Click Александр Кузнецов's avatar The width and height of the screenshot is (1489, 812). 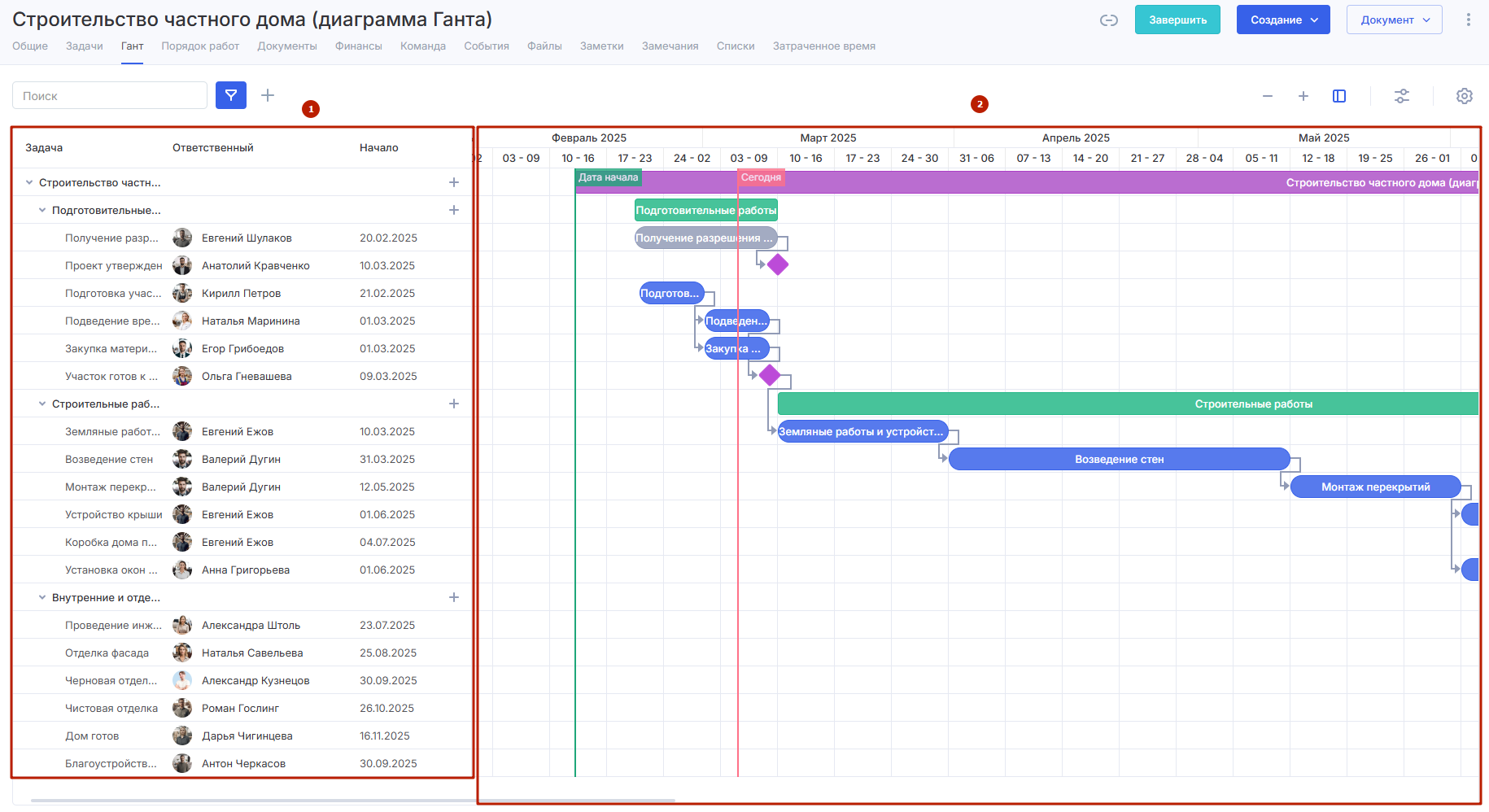(x=182, y=680)
